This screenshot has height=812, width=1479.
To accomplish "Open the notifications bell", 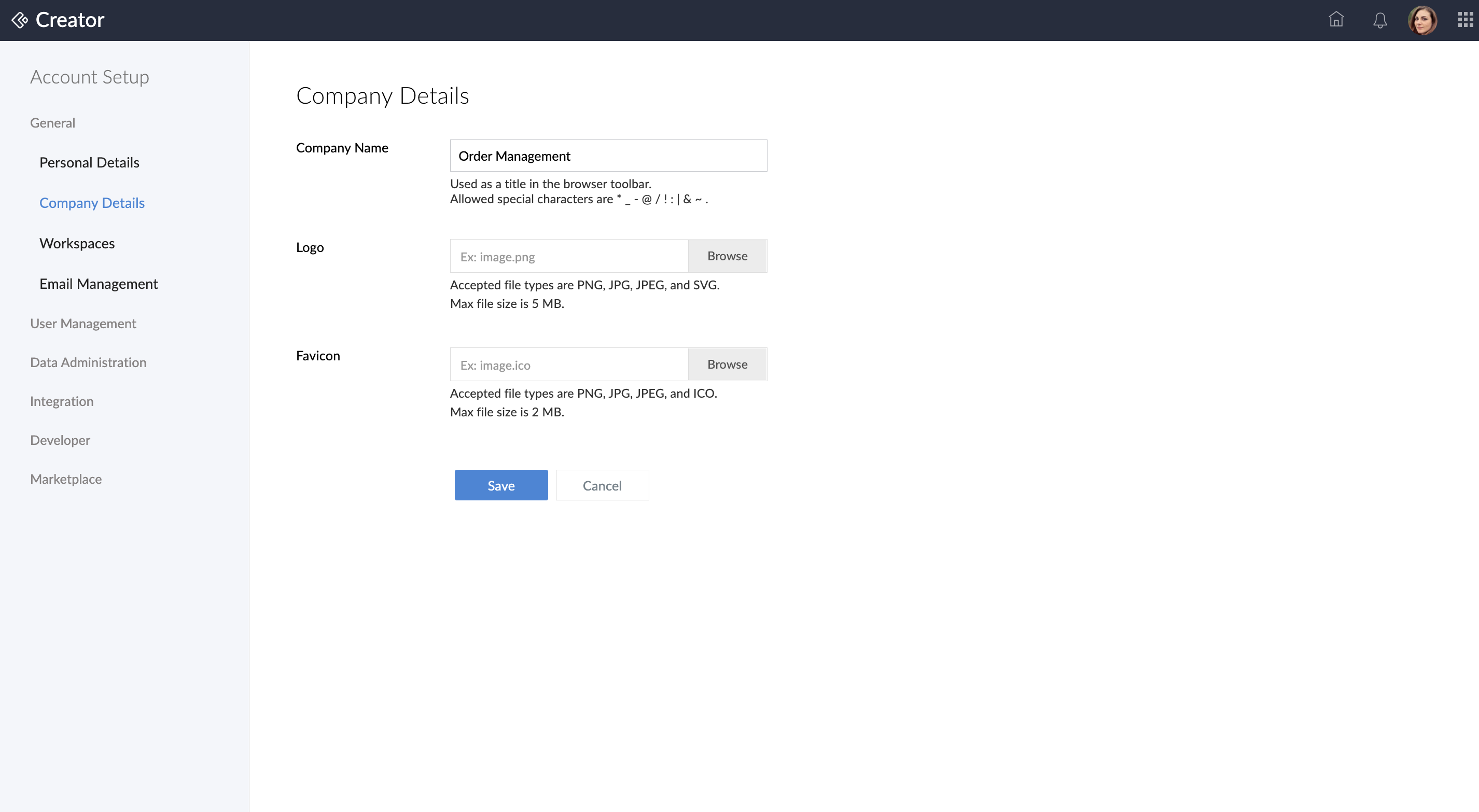I will [1379, 21].
